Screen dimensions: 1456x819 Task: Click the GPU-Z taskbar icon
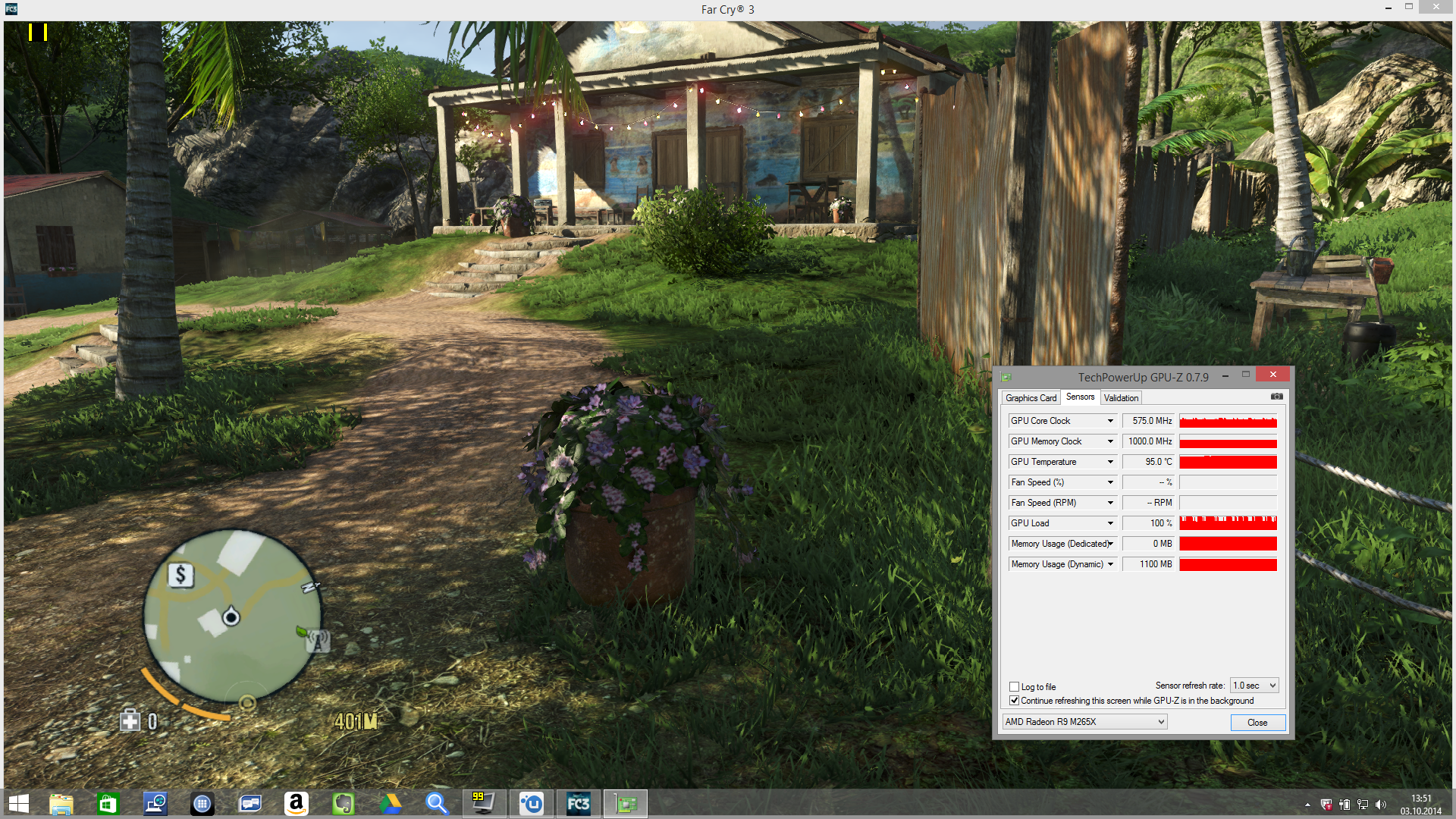[626, 804]
